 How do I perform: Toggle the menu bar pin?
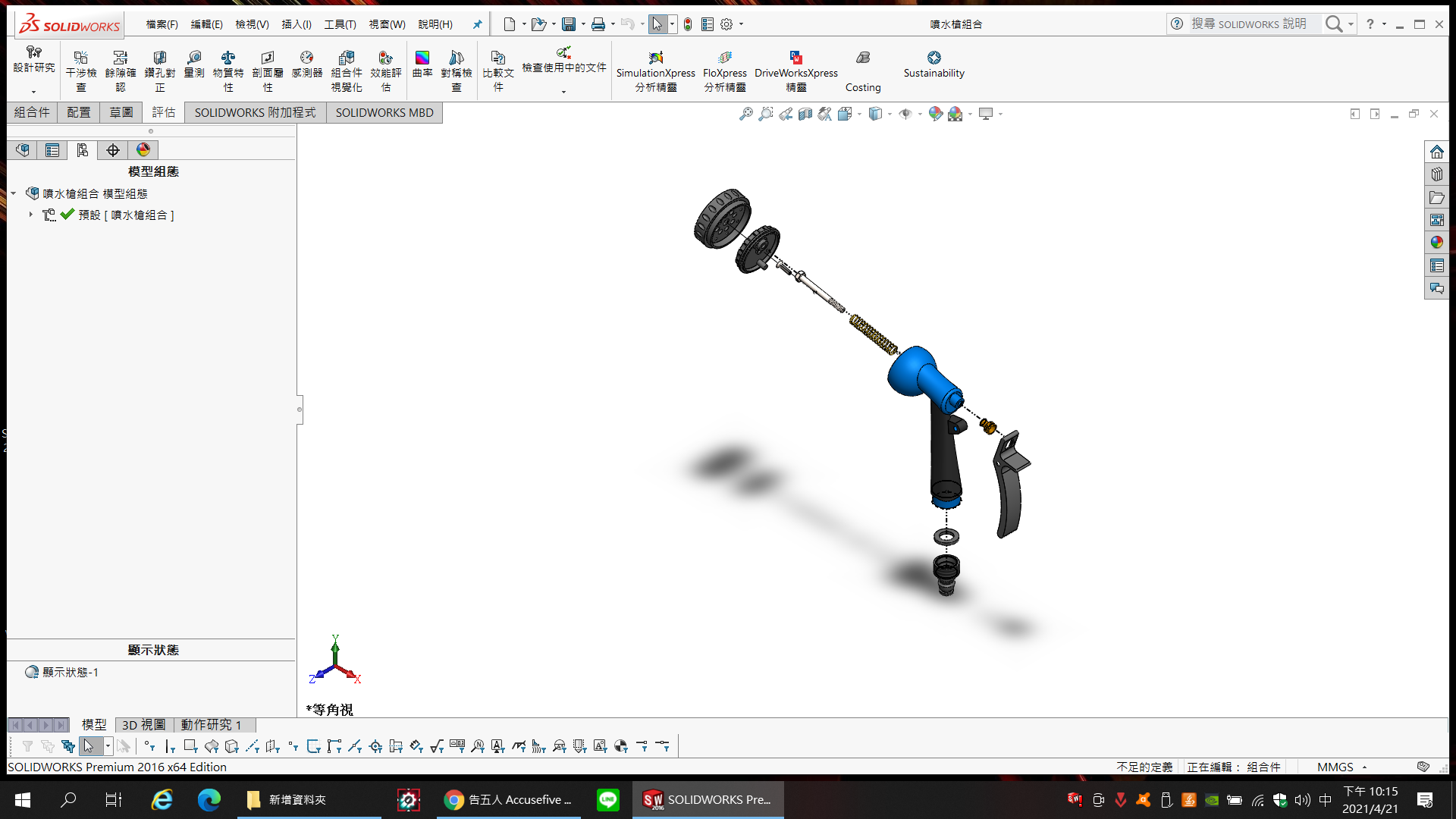[477, 24]
